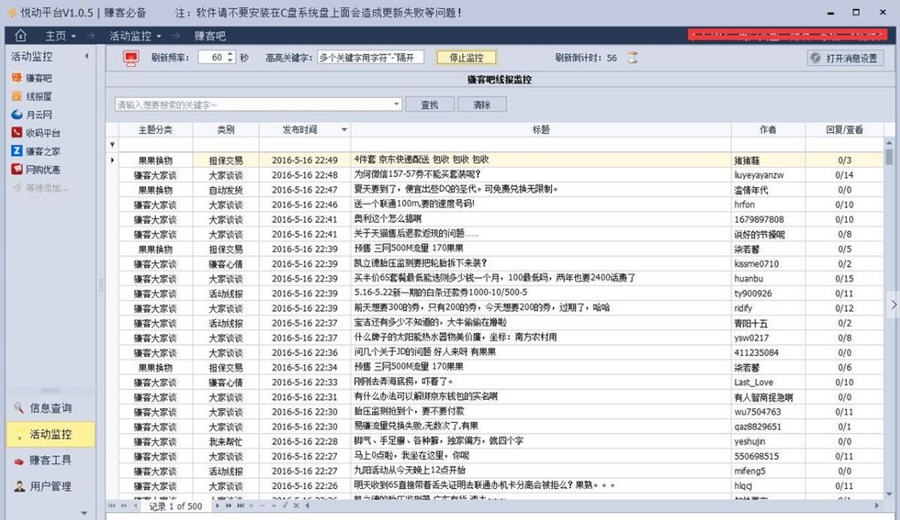This screenshot has width=900, height=520.
Task: Click the cancel-edit X in navigator
Action: pyautogui.click(x=296, y=506)
